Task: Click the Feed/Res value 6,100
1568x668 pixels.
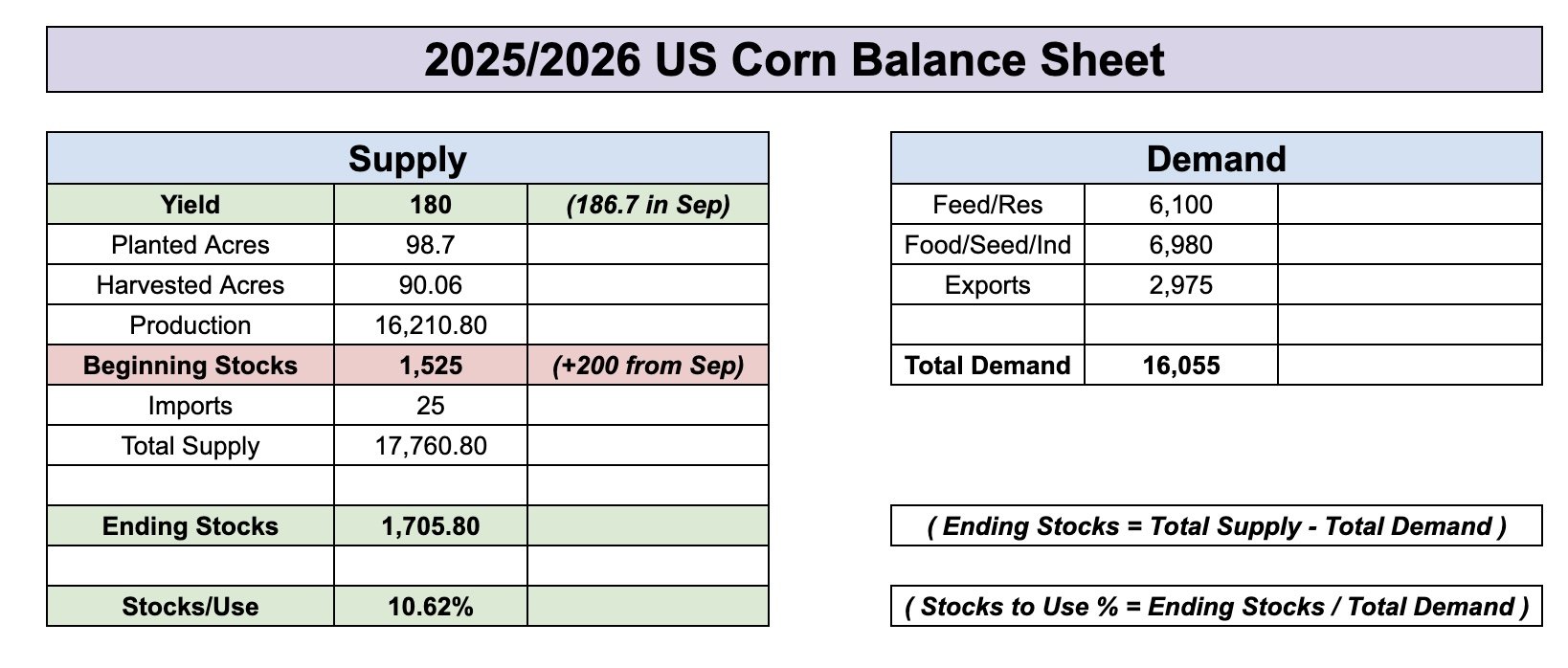Action: (1181, 205)
